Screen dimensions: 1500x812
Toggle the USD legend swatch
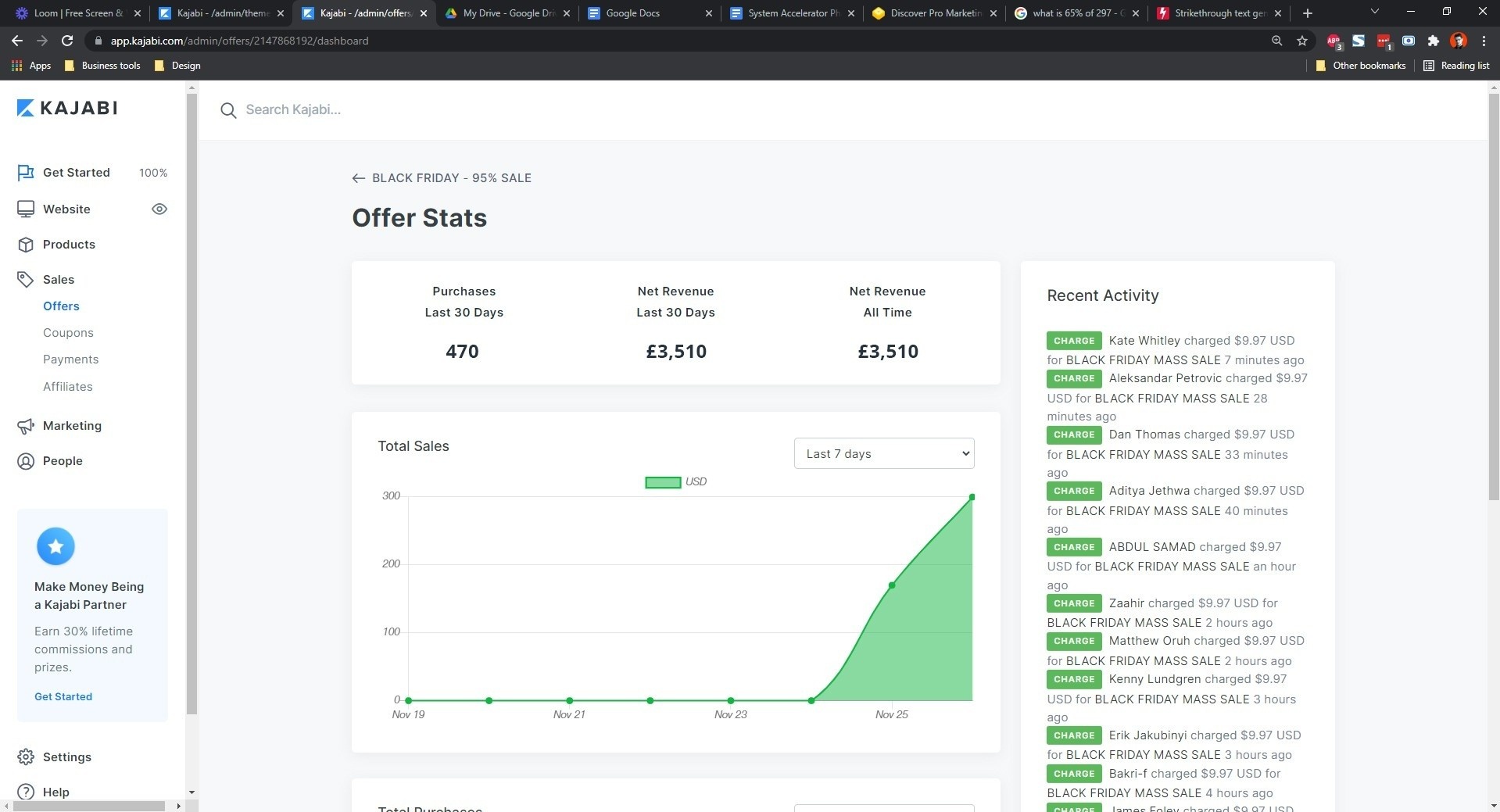(x=663, y=482)
